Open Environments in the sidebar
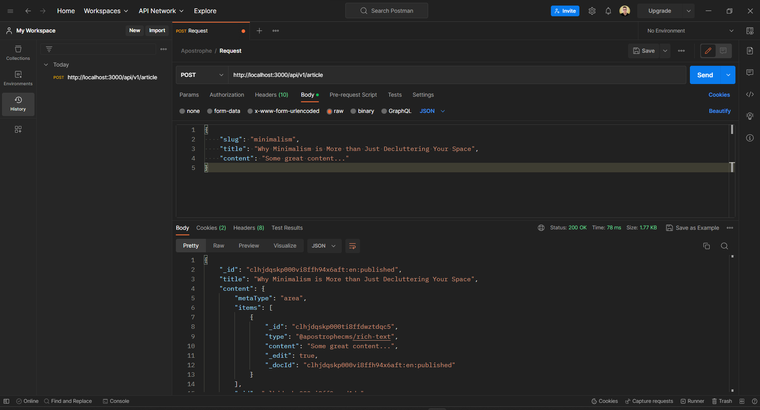 tap(18, 79)
